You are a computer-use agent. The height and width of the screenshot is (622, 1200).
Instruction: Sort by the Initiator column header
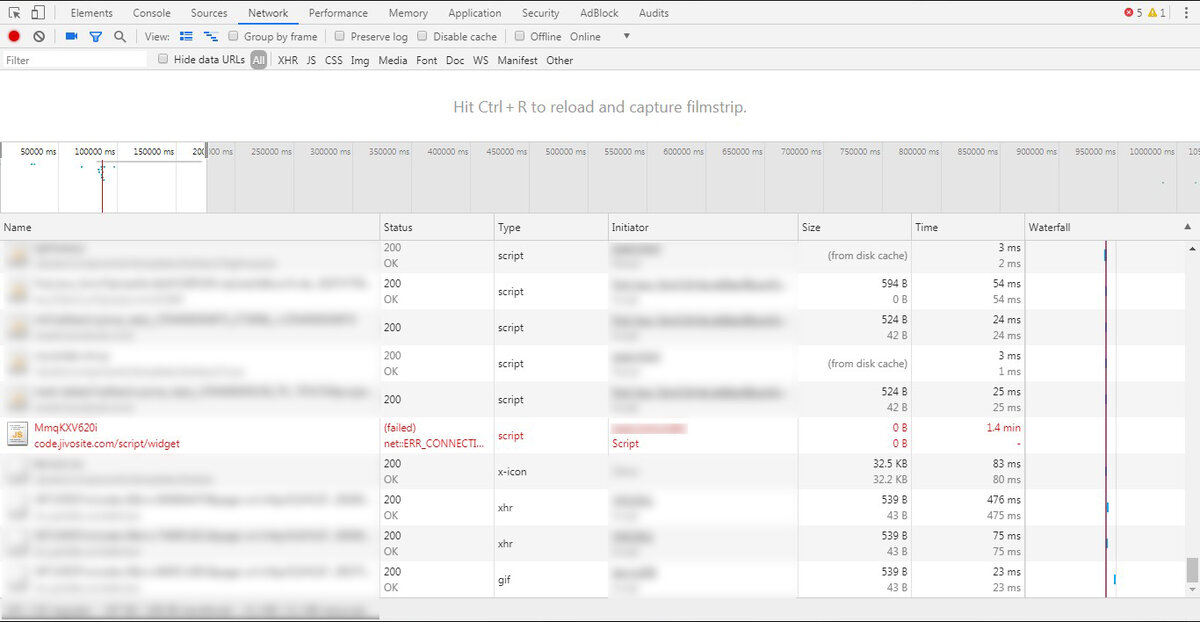(x=703, y=227)
